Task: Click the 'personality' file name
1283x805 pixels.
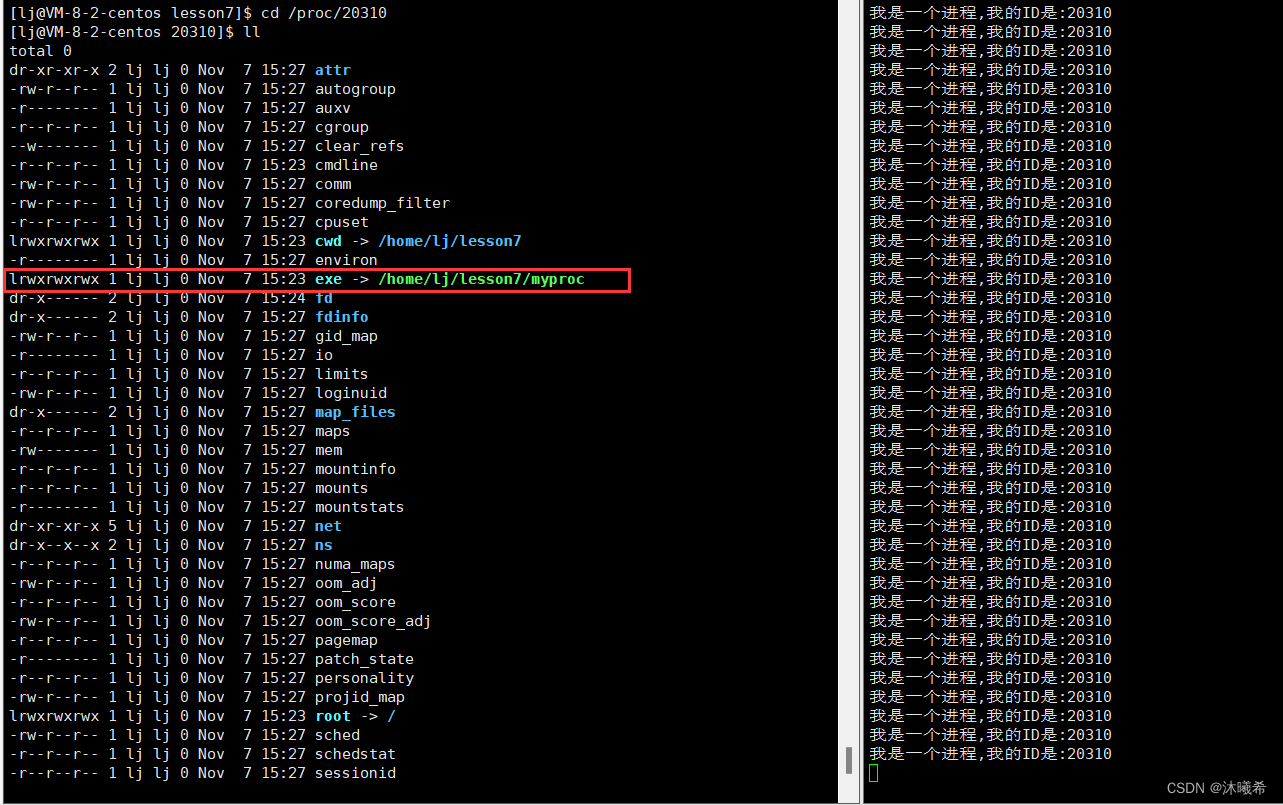Action: click(364, 678)
